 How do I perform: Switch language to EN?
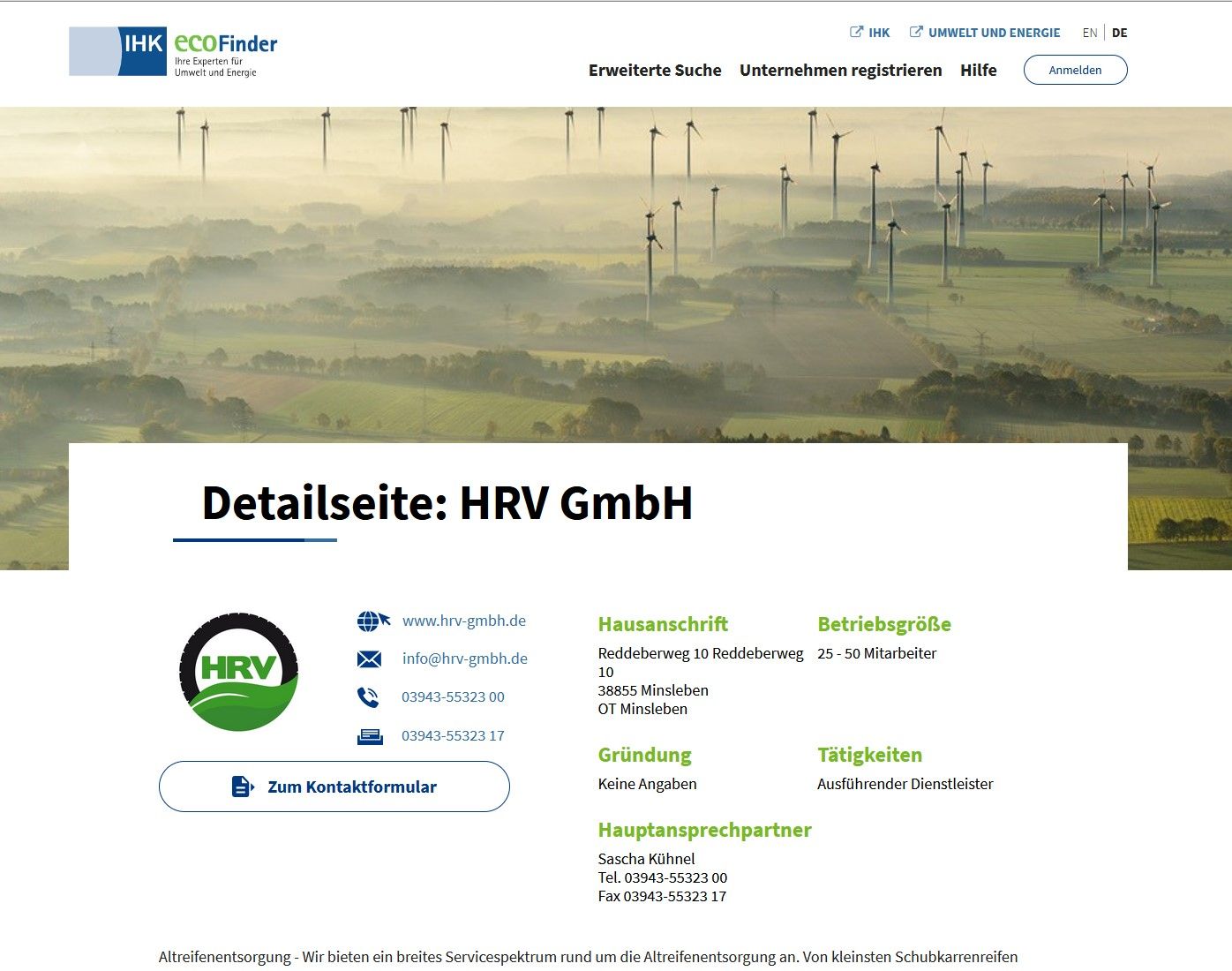pyautogui.click(x=1089, y=33)
